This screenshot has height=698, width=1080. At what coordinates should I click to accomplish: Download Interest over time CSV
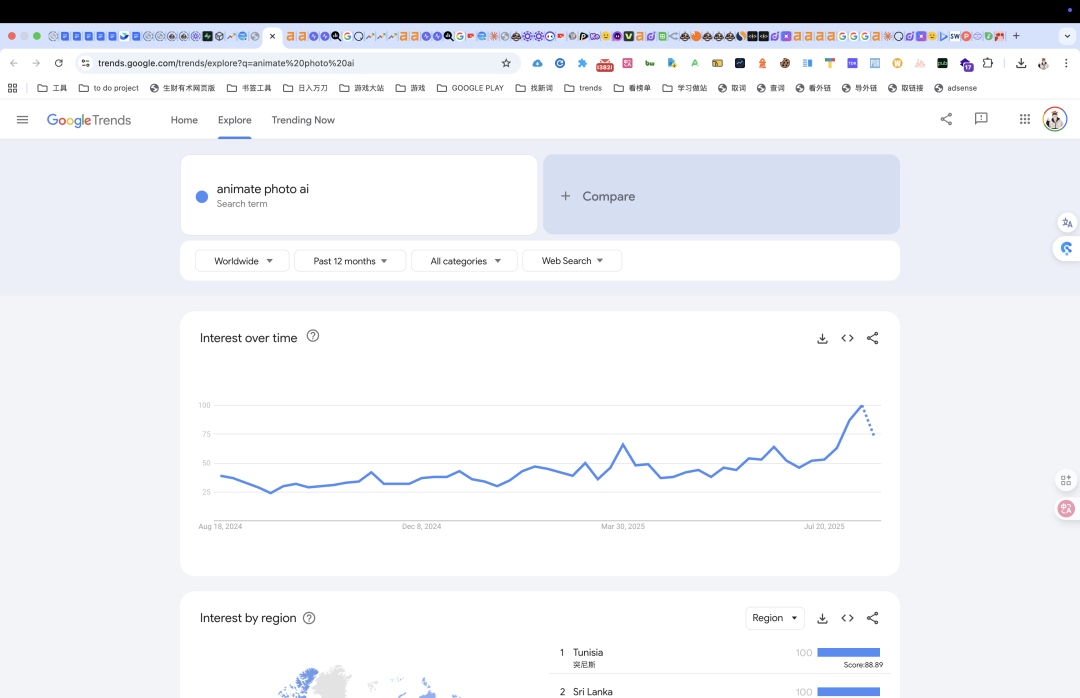coord(822,338)
